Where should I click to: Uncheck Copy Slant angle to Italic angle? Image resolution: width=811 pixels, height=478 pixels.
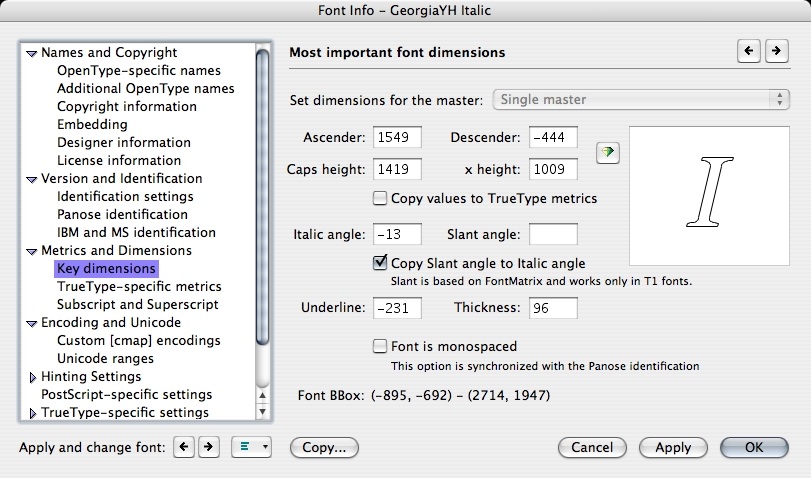(x=380, y=263)
